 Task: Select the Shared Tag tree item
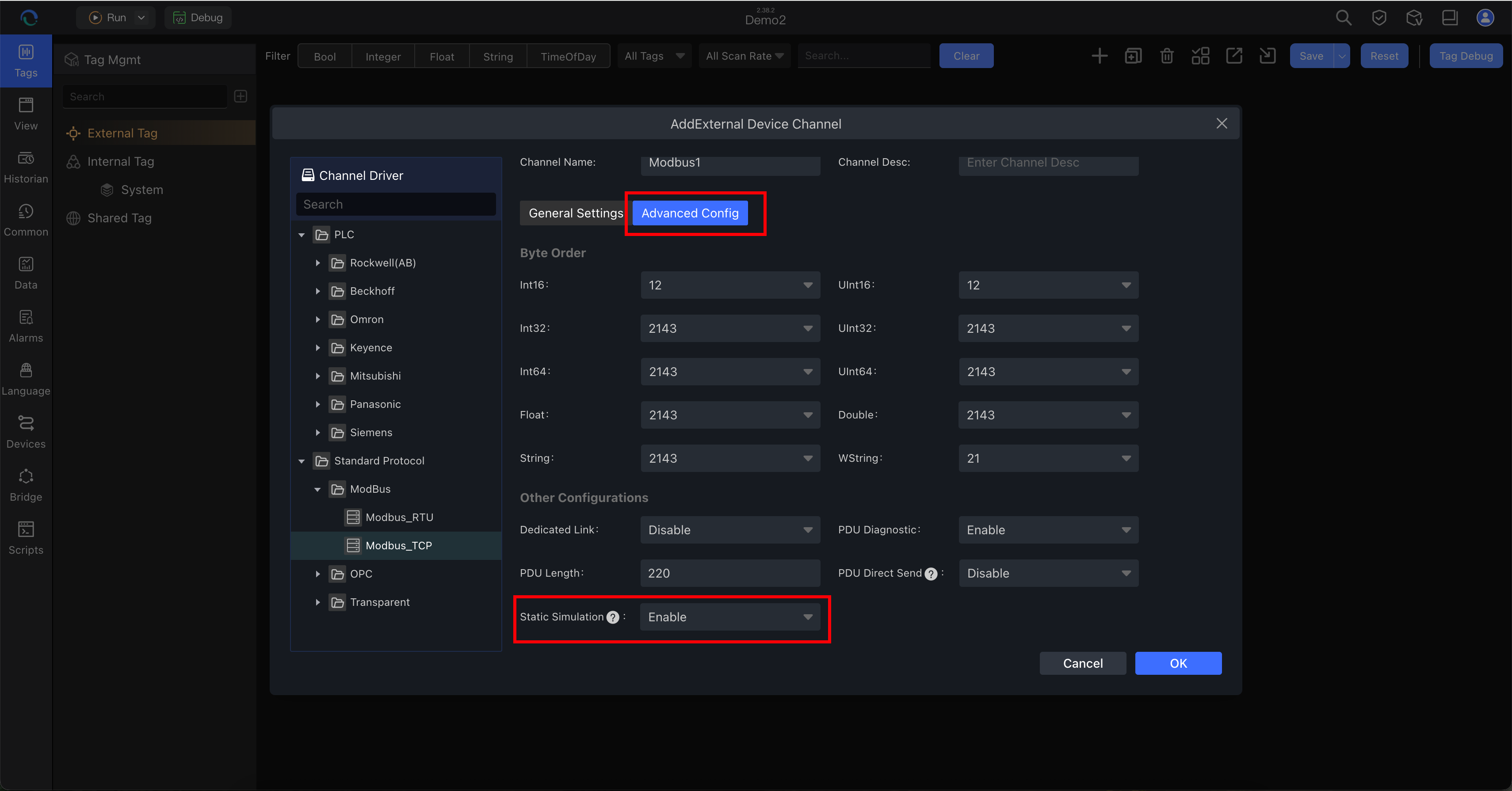[119, 218]
